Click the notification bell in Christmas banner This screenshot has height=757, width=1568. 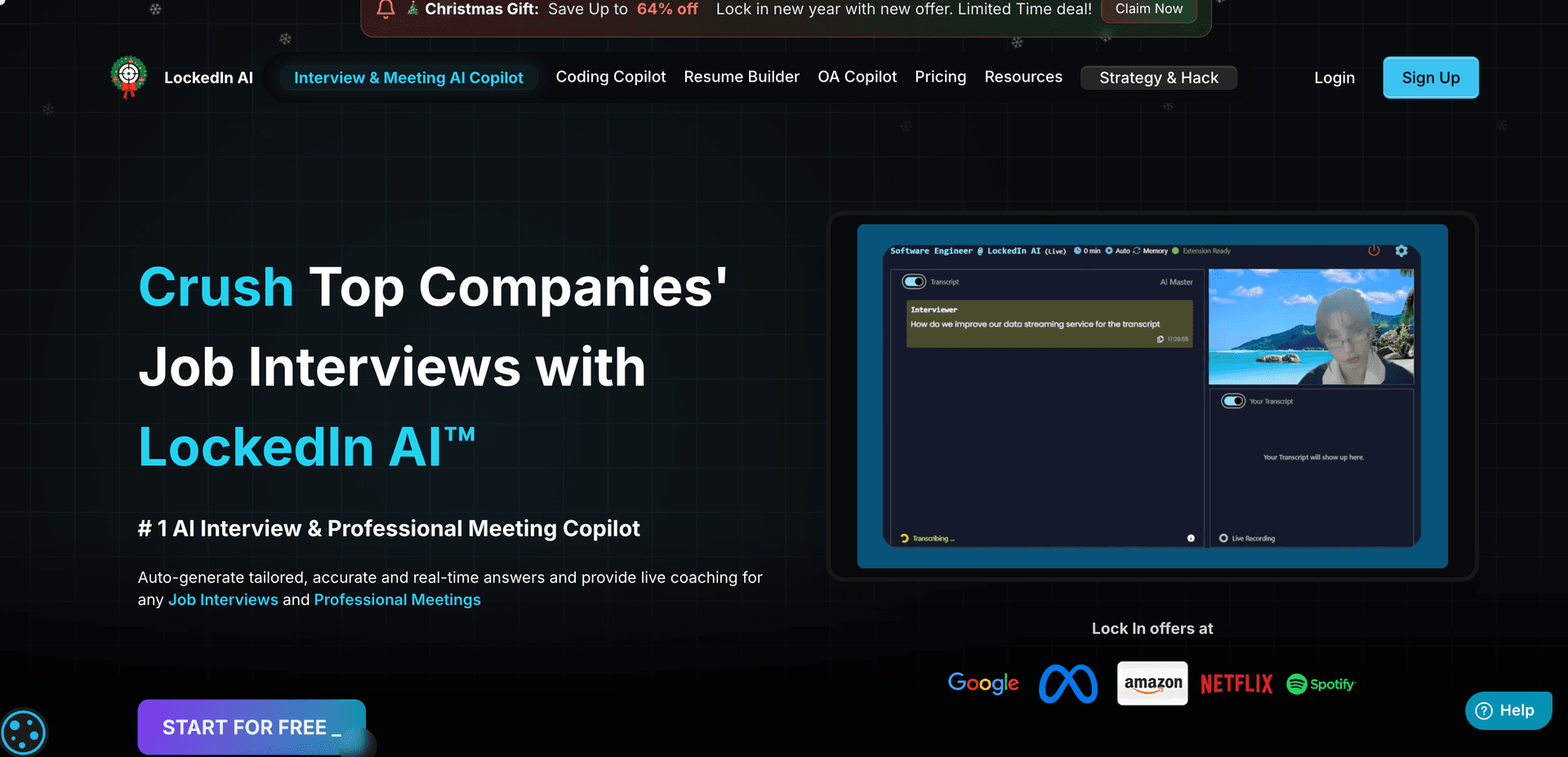386,9
